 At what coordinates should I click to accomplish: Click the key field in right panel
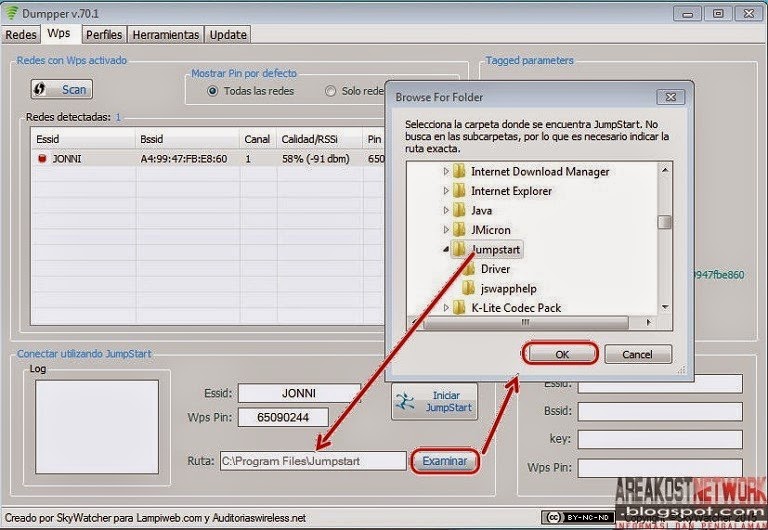(660, 439)
